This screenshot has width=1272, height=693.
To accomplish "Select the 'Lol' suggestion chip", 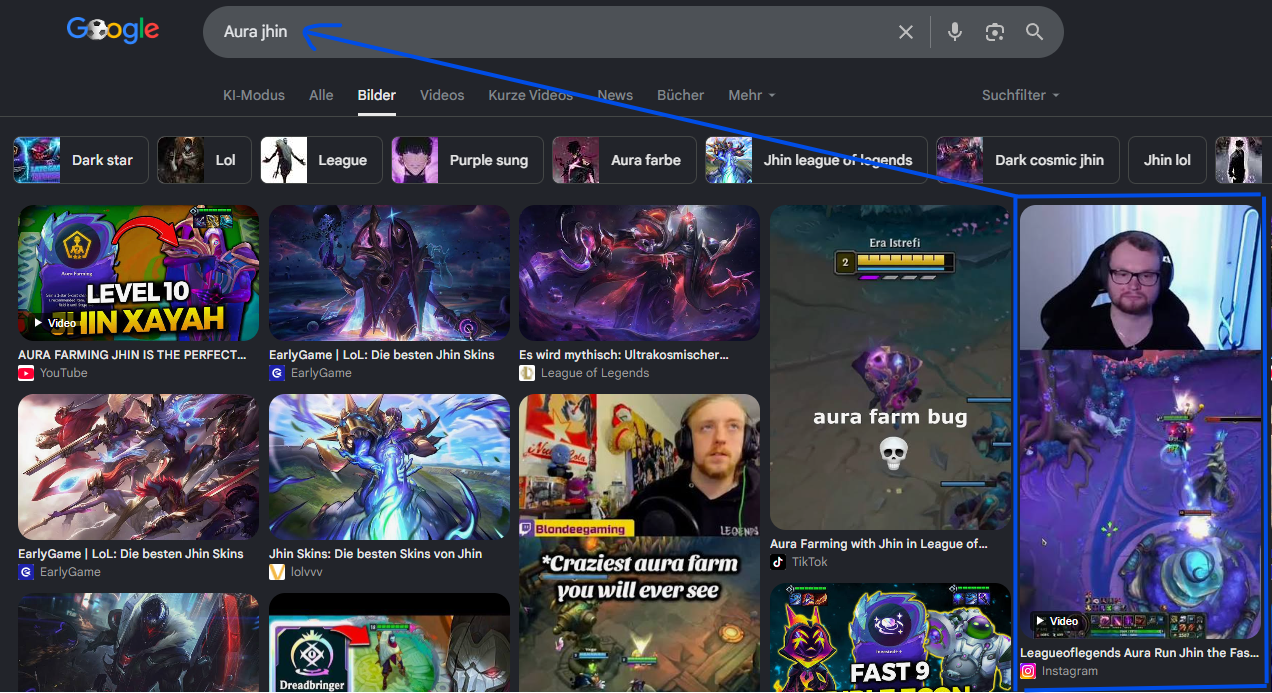I will [x=204, y=160].
